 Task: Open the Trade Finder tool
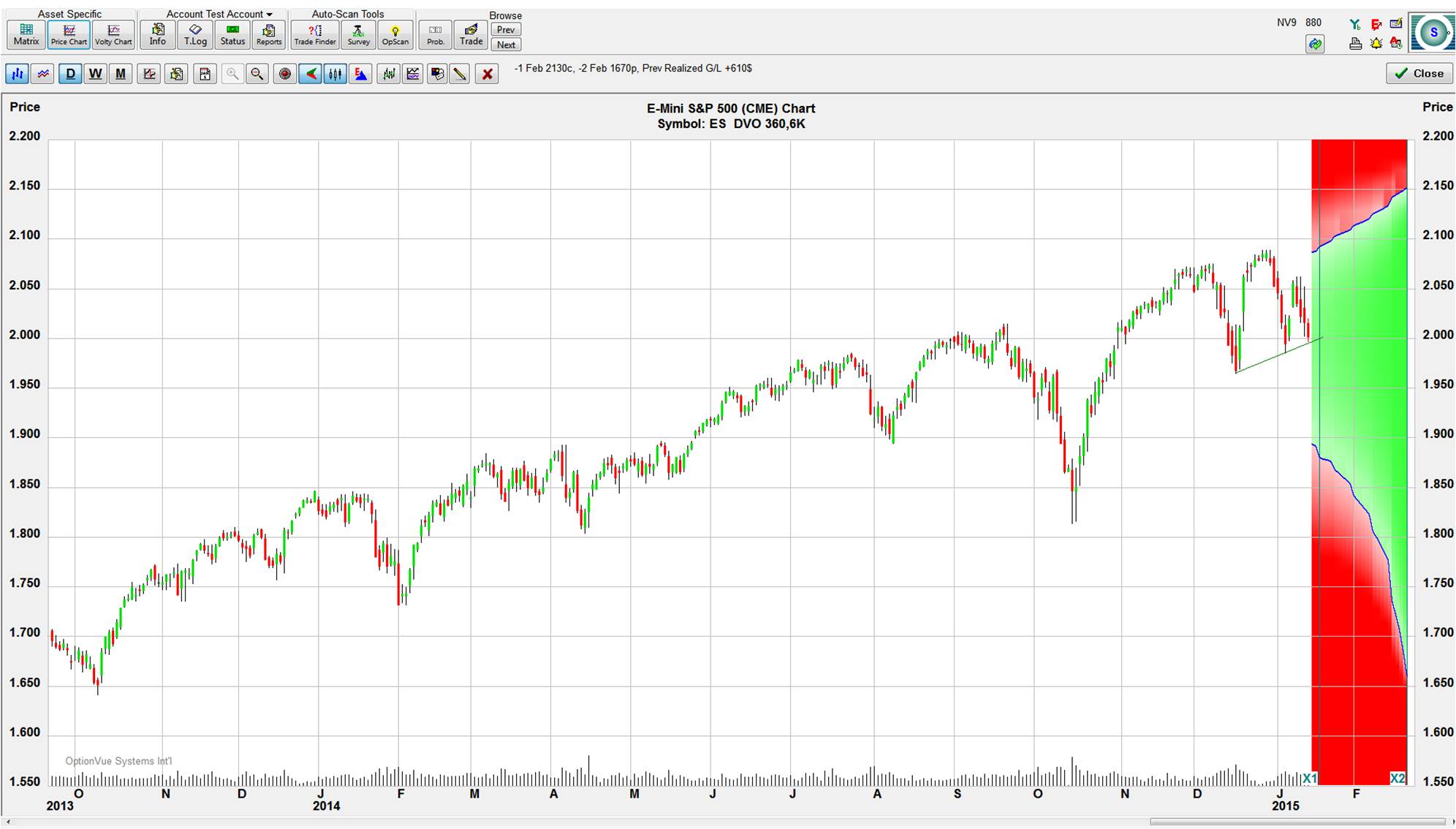[315, 34]
